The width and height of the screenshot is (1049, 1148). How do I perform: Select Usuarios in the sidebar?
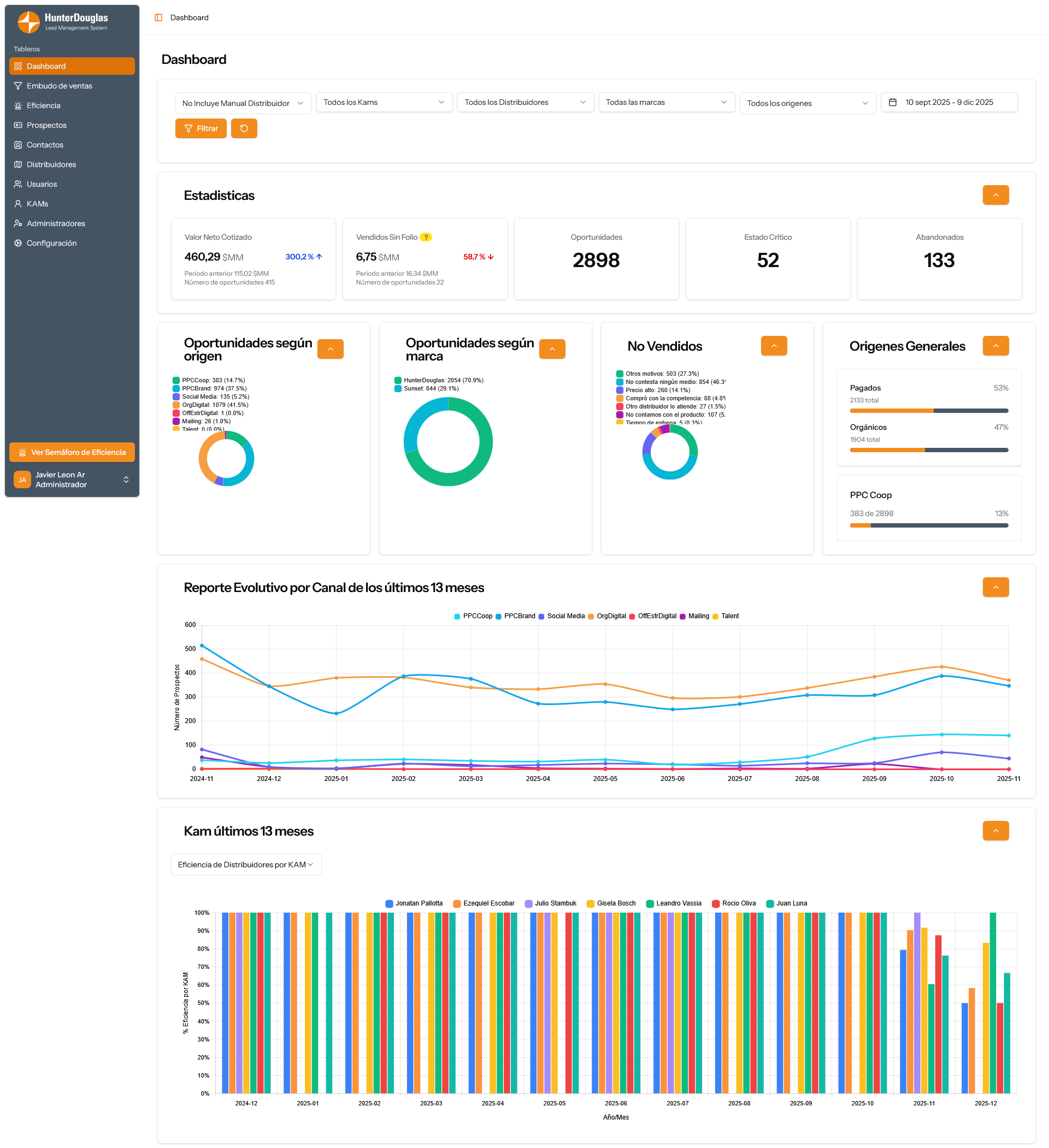42,184
